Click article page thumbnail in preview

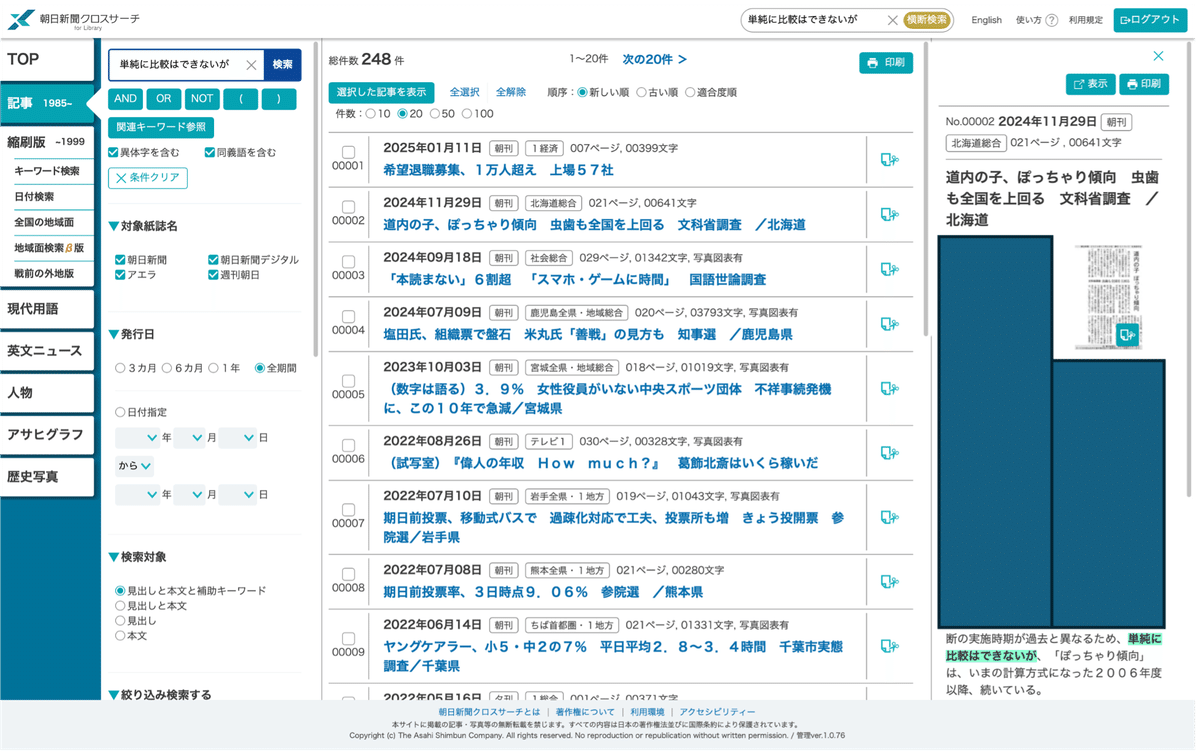click(x=1109, y=296)
